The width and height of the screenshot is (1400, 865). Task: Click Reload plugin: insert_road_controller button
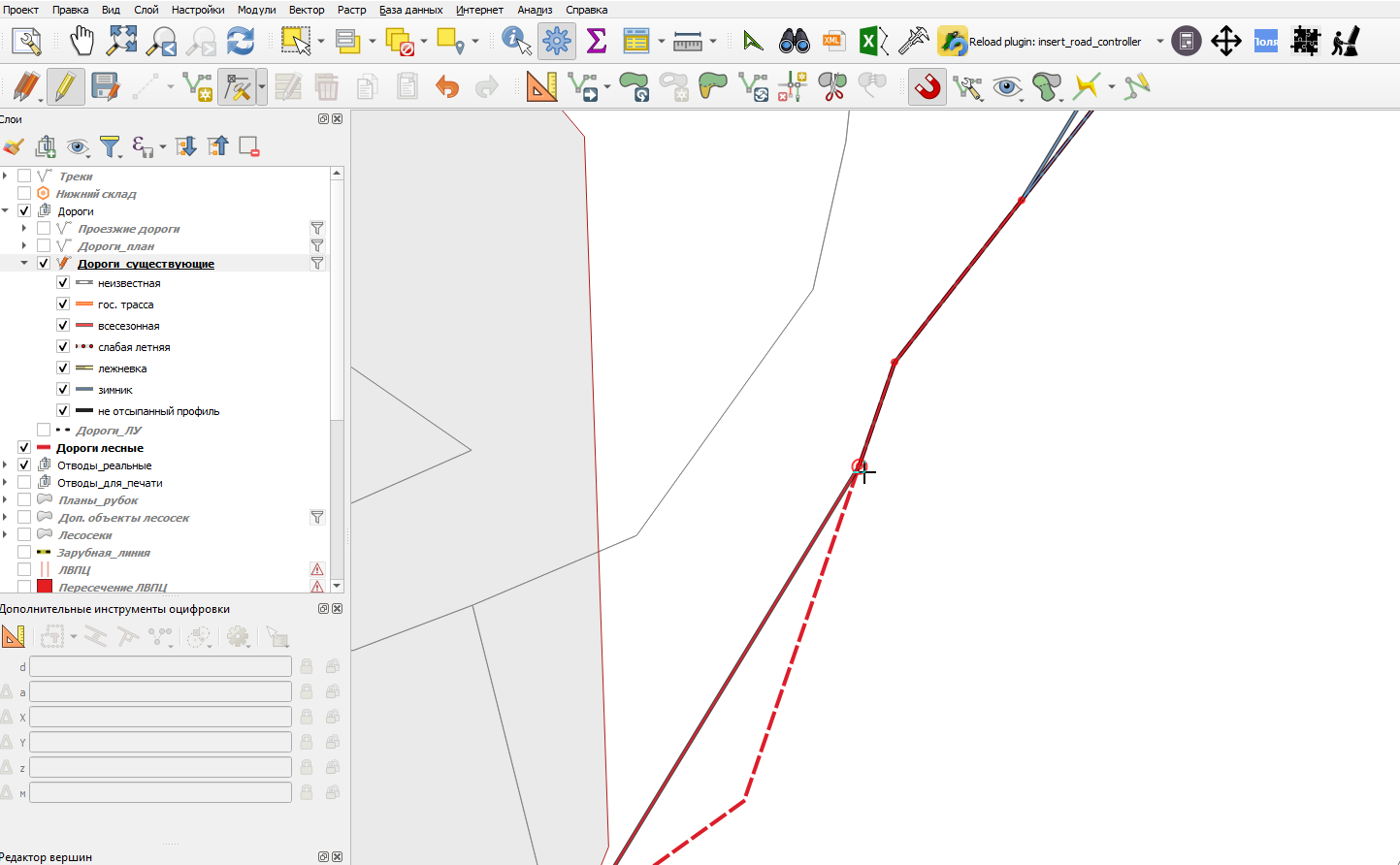tap(1041, 42)
